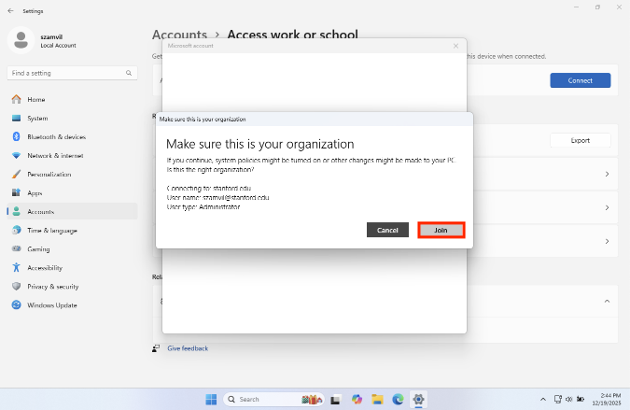
Task: Open Bluetooth & devices settings
Action: pyautogui.click(x=72, y=137)
